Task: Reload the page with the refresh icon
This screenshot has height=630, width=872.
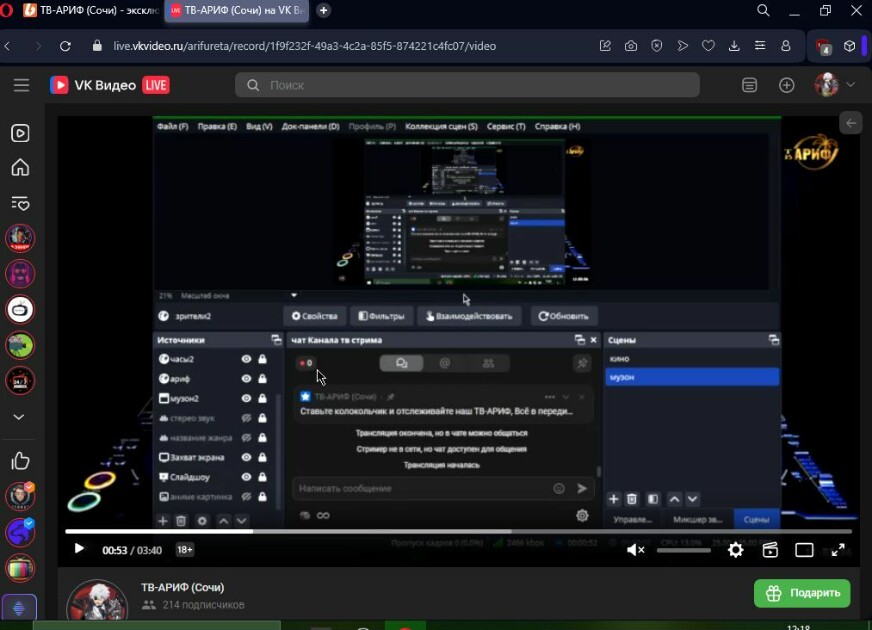Action: 65,46
